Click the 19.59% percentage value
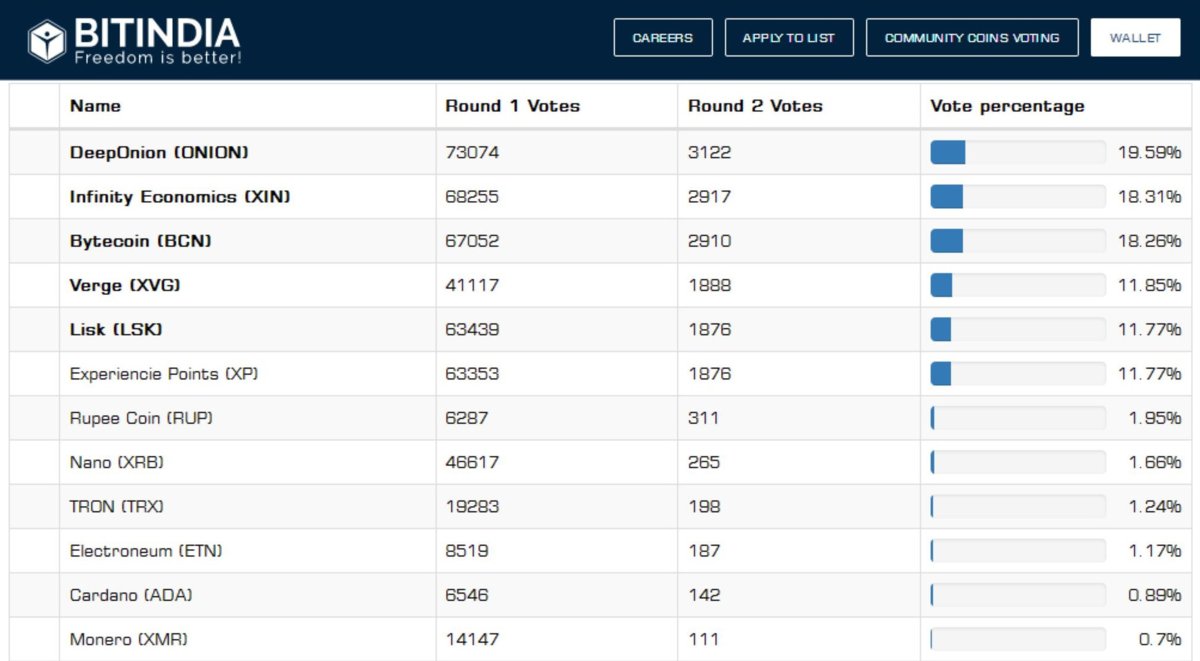The image size is (1200, 661). (1150, 153)
